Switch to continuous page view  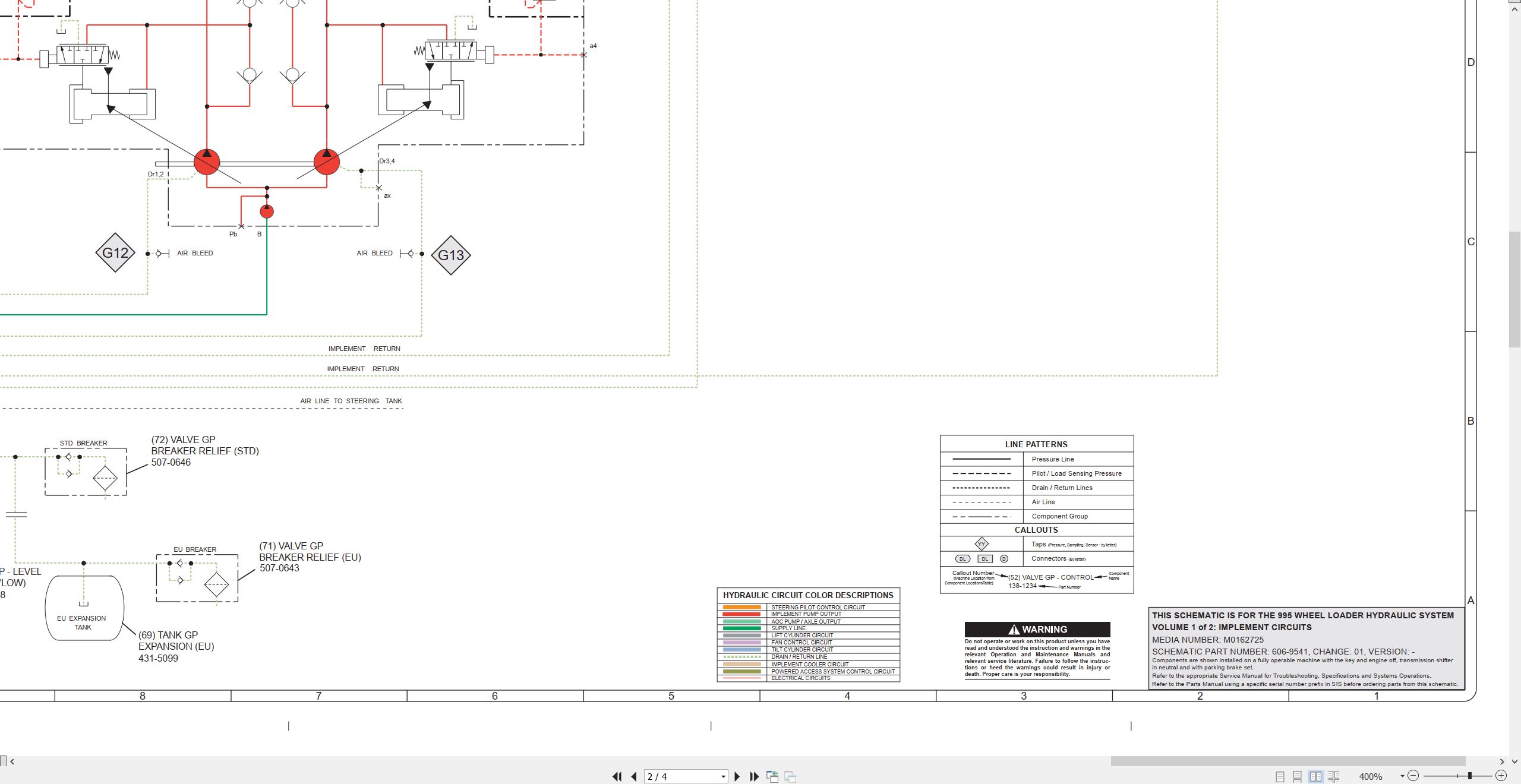tap(1297, 776)
